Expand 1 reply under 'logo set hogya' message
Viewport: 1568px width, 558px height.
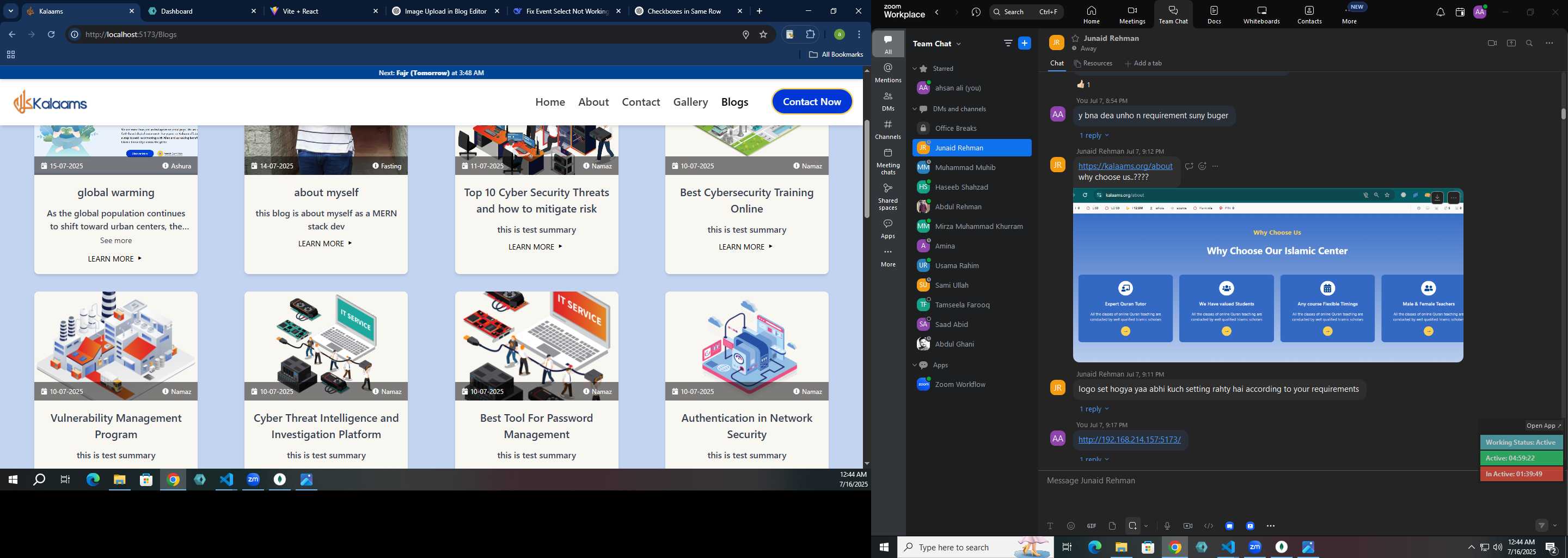(x=1094, y=409)
